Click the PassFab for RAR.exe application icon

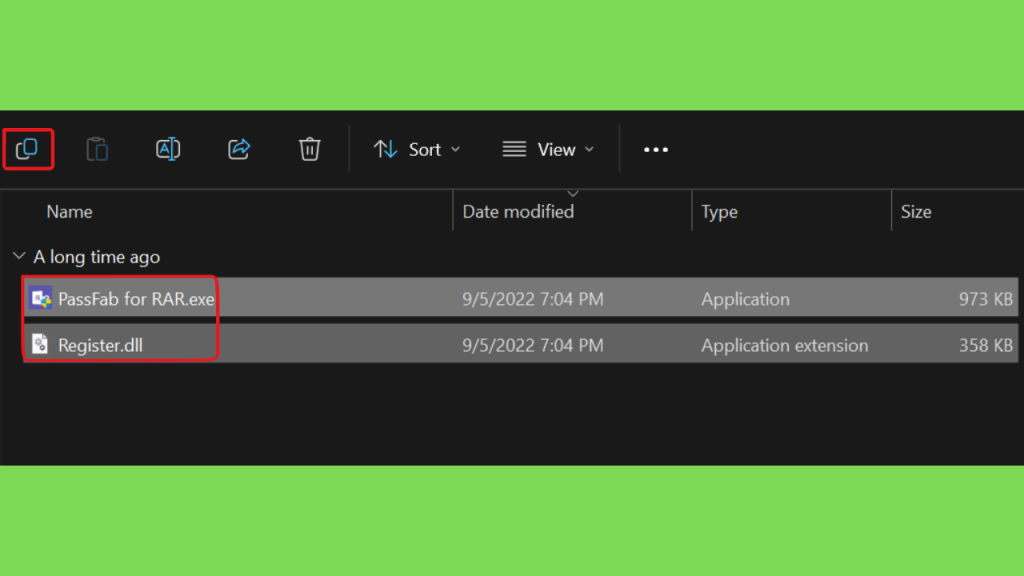pos(40,298)
